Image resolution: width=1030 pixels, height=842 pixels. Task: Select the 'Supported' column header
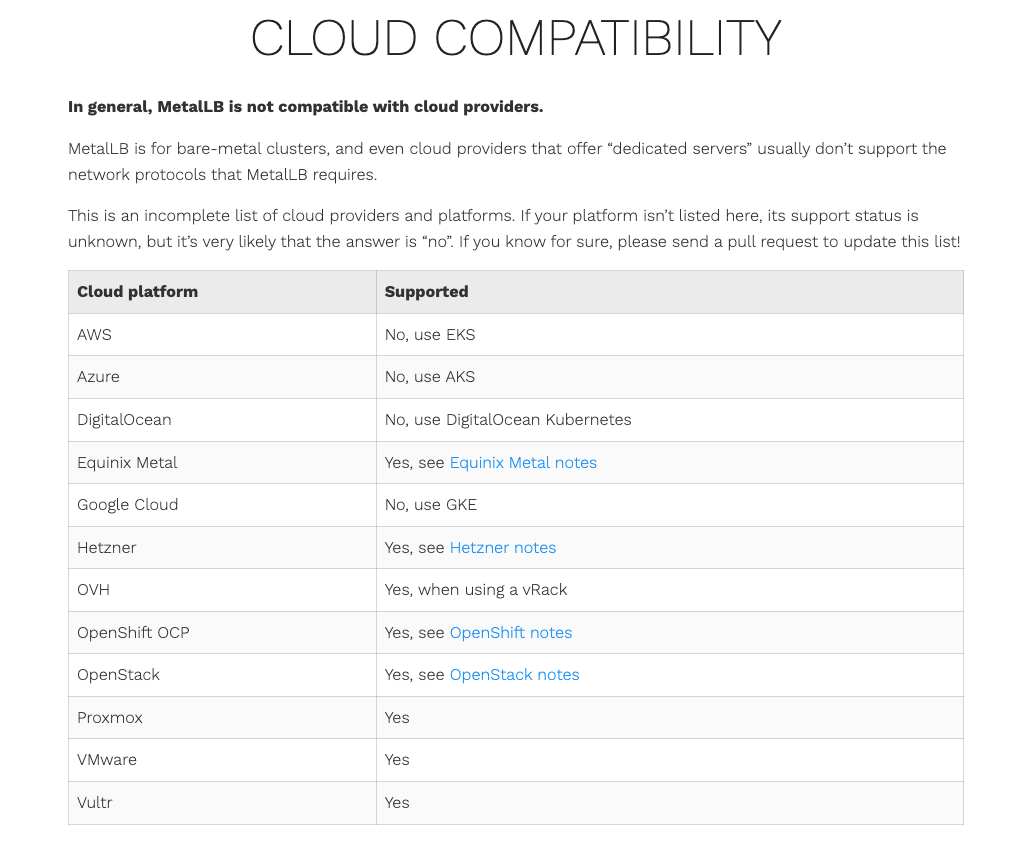[669, 292]
